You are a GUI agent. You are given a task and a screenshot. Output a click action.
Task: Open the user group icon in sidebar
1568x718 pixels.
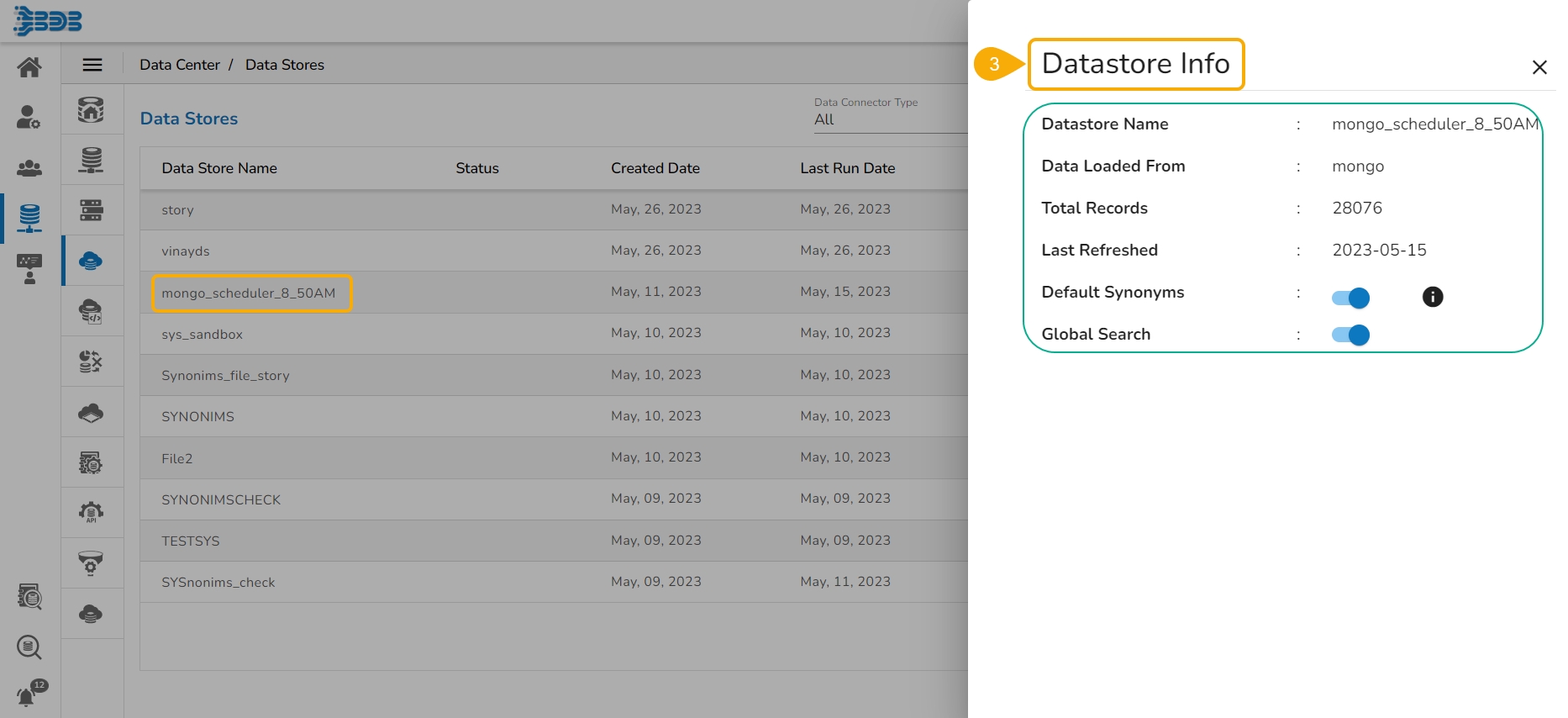point(29,168)
